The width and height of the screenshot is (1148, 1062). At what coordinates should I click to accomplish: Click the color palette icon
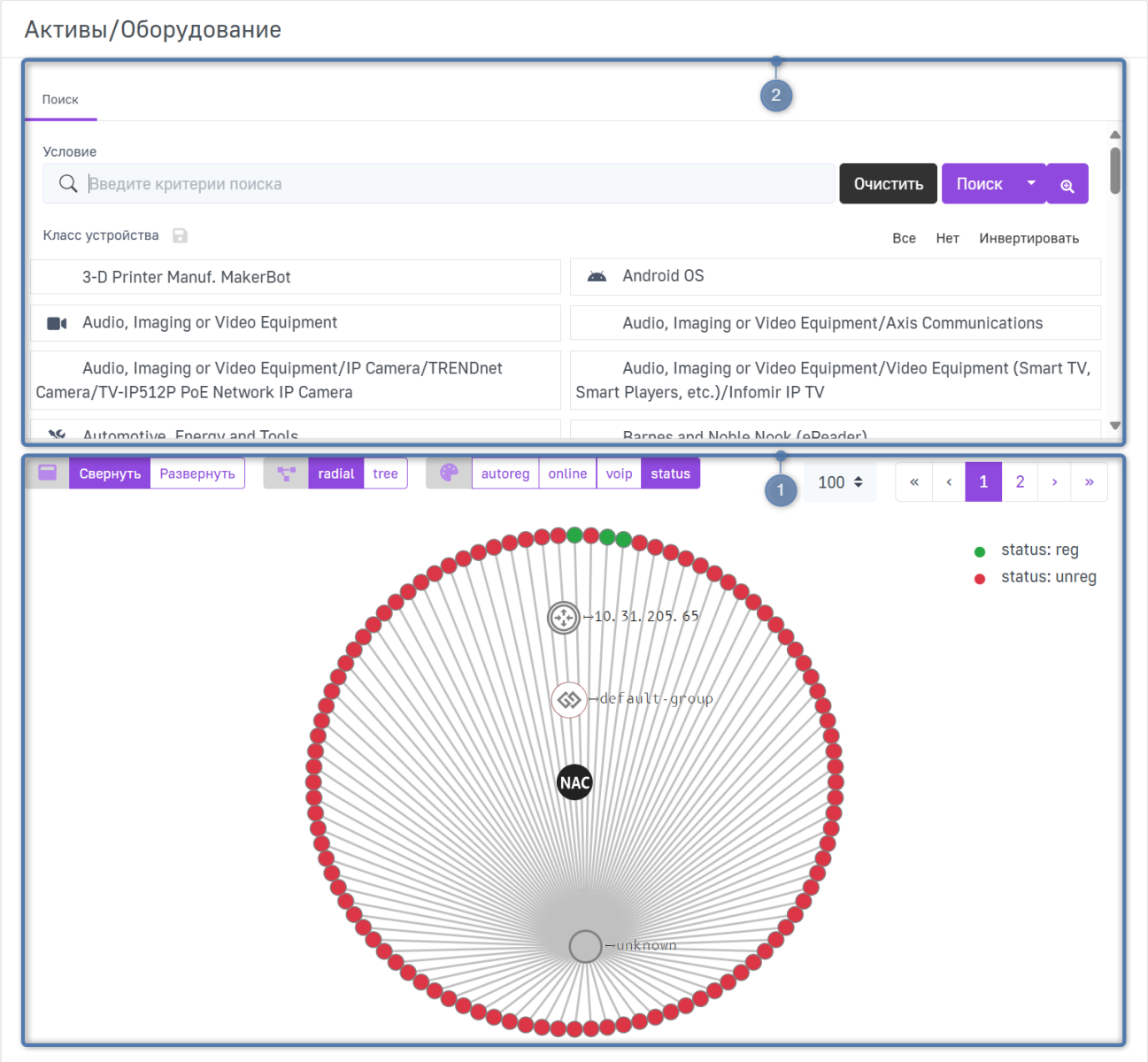[449, 473]
